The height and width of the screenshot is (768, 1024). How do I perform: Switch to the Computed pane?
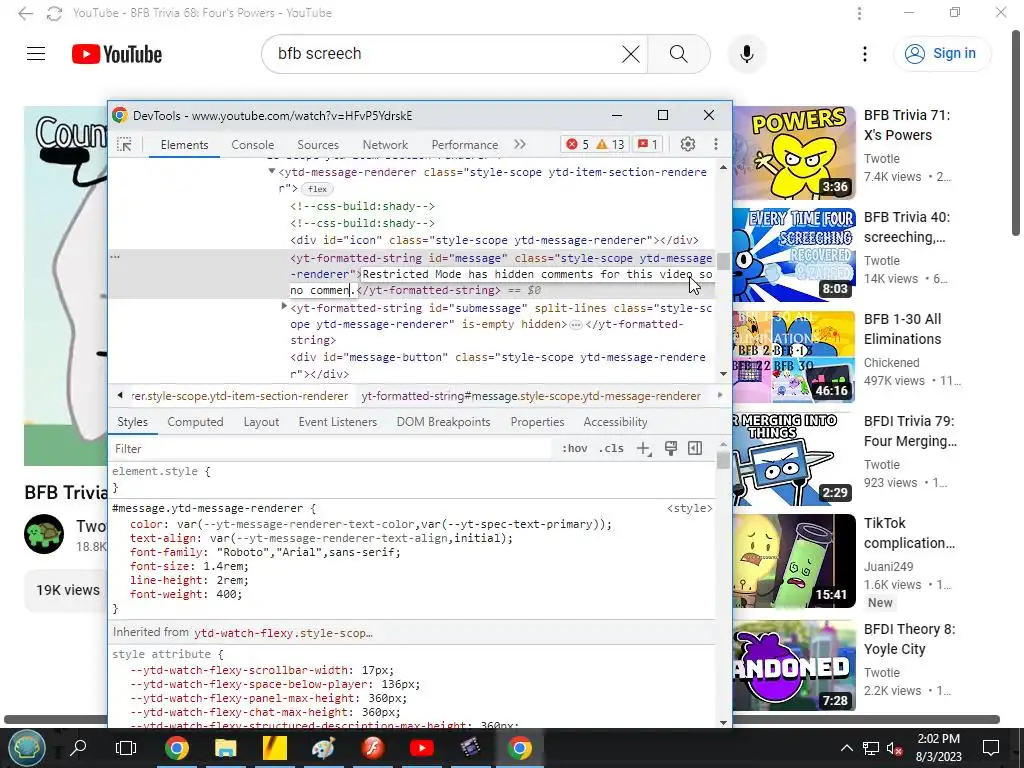coord(195,423)
